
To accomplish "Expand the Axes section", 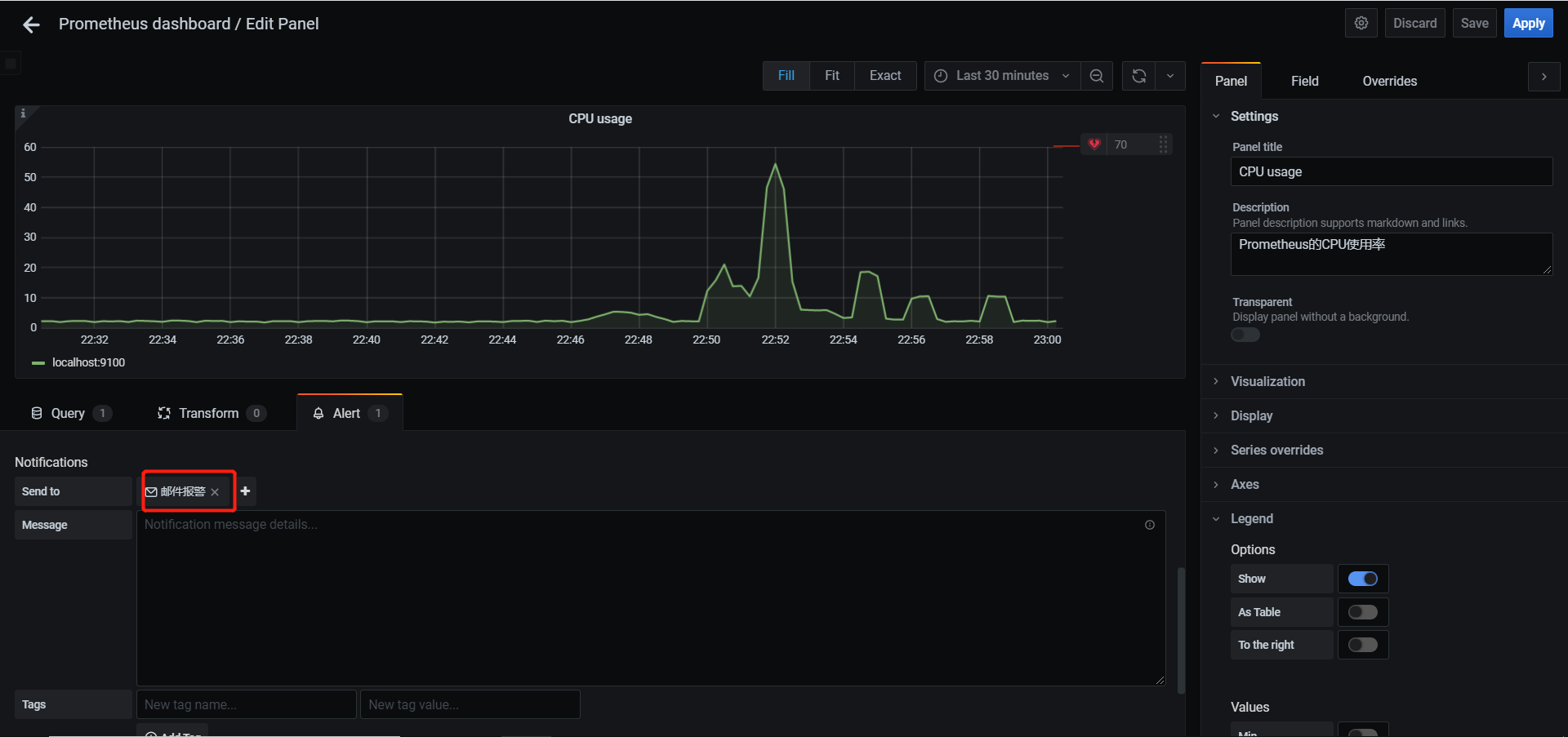I will coord(1244,484).
